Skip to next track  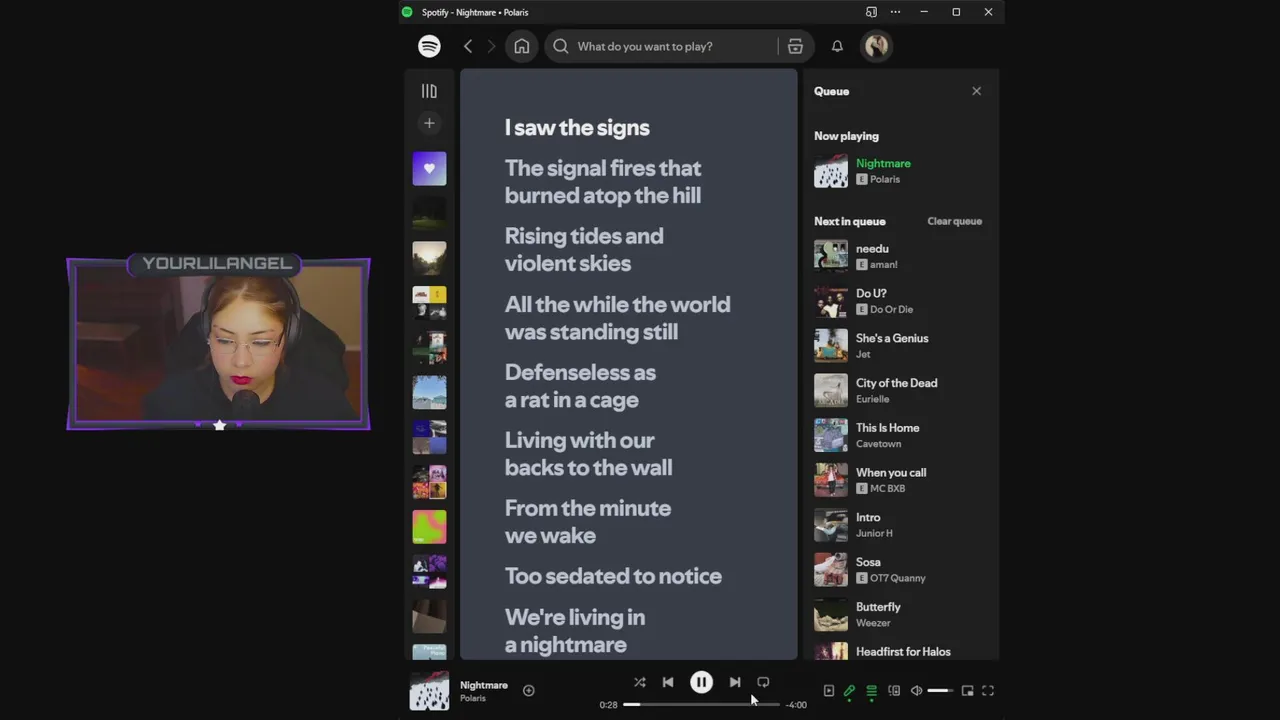point(735,682)
